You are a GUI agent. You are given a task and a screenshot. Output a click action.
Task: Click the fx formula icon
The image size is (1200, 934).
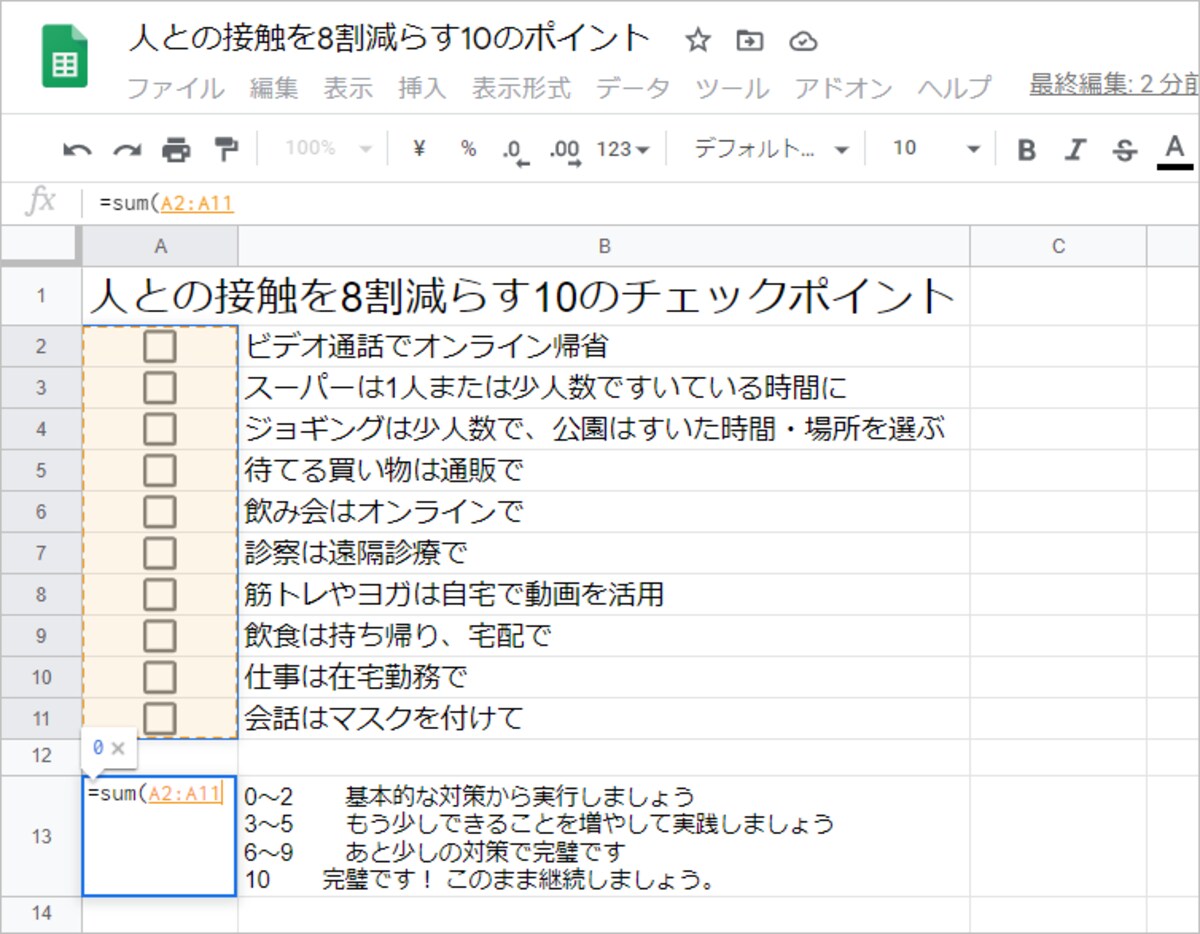pos(40,202)
